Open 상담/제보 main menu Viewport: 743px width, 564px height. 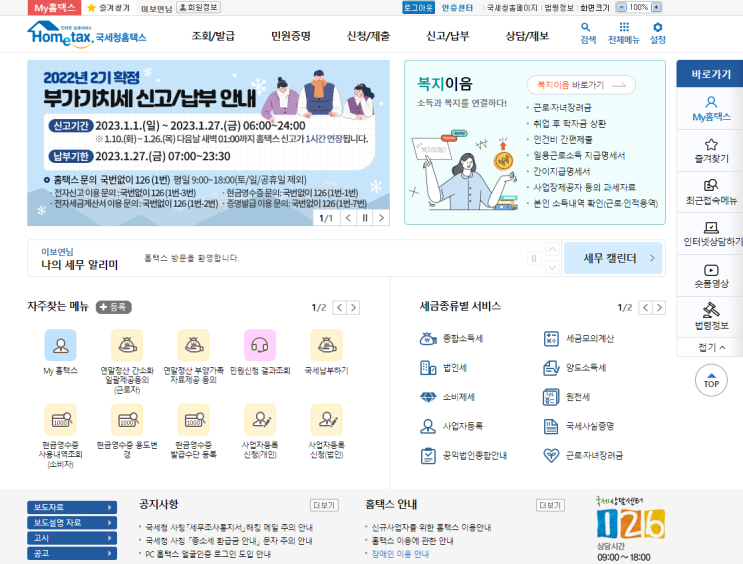(x=527, y=36)
